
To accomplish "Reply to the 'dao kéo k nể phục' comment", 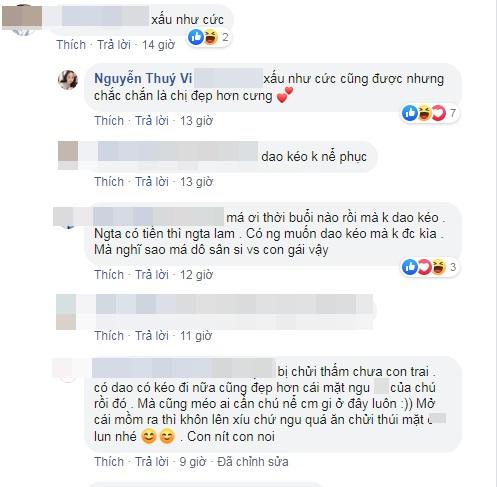I will point(152,182).
